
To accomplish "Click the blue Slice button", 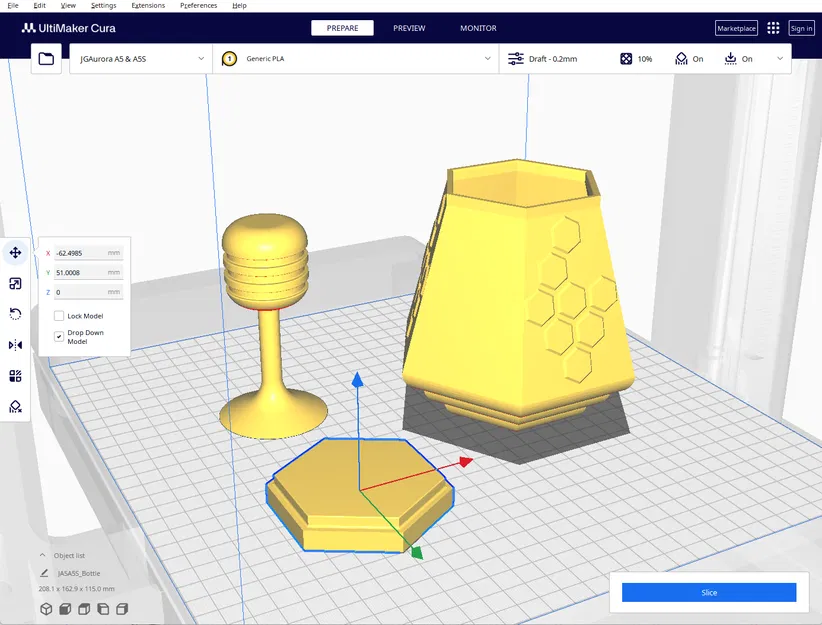I will point(709,592).
